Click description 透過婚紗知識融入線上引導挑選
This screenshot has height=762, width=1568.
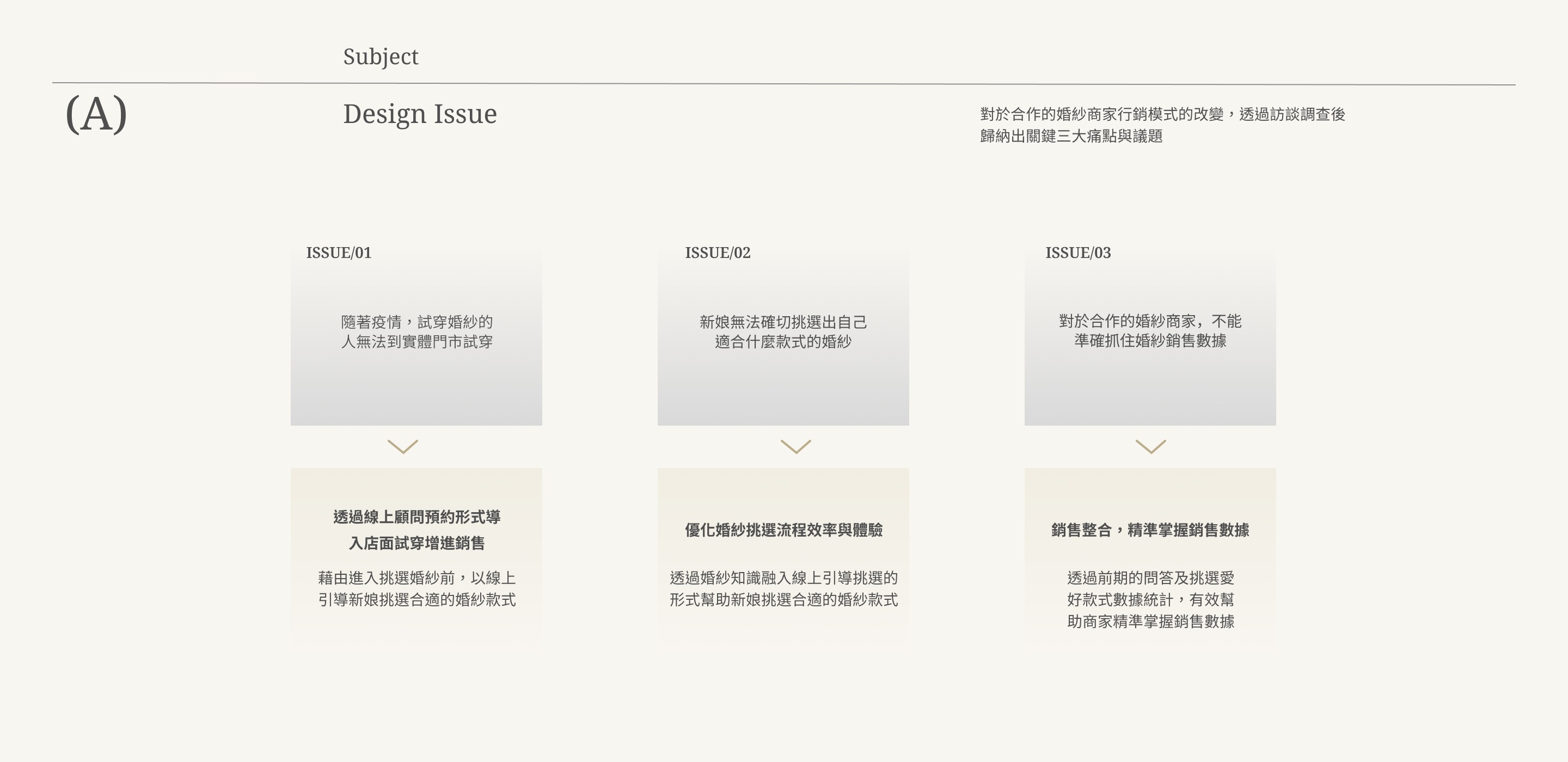(783, 588)
